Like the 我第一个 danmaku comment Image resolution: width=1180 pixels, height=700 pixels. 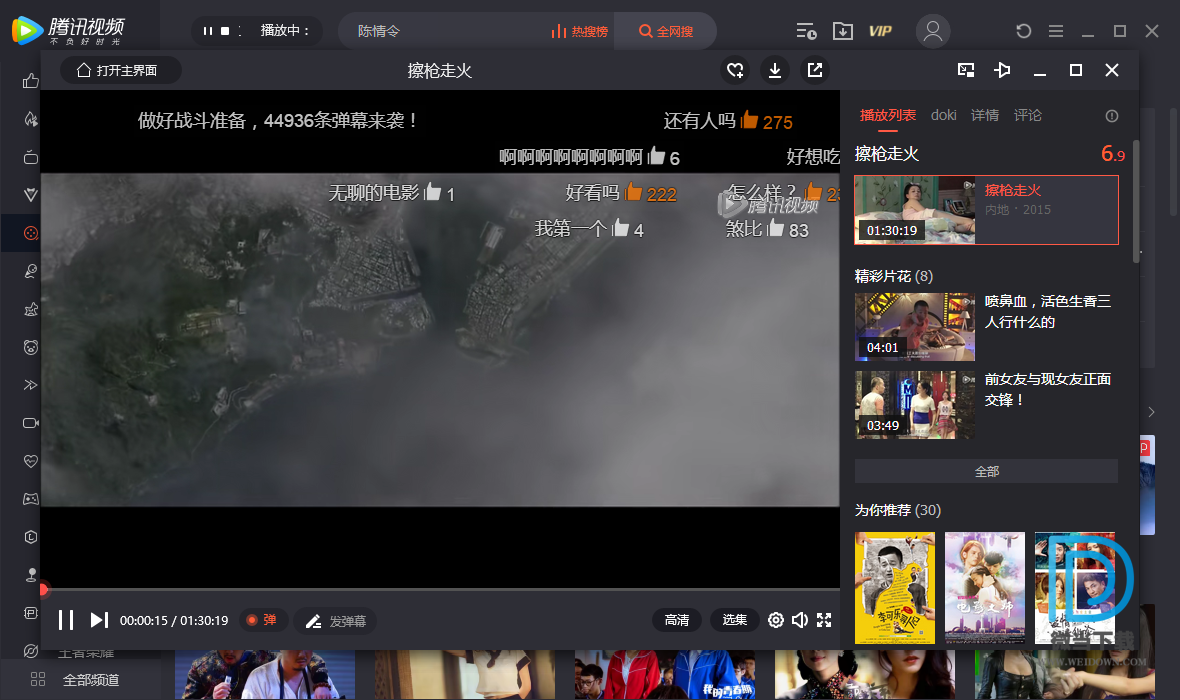(x=621, y=227)
